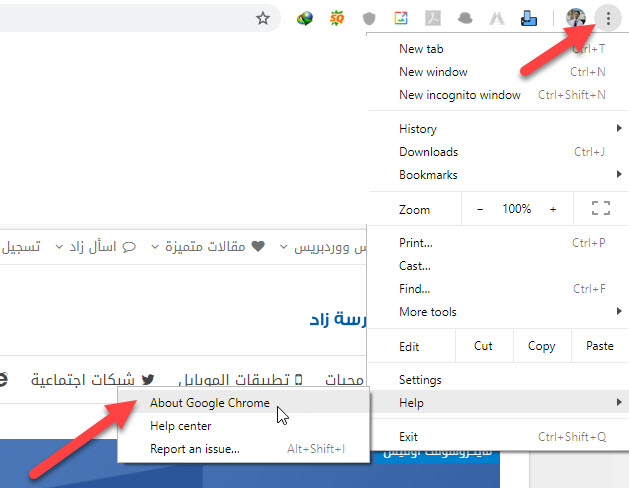Click the Cut button in Edit row
Screen dimensions: 629x488
[484, 346]
